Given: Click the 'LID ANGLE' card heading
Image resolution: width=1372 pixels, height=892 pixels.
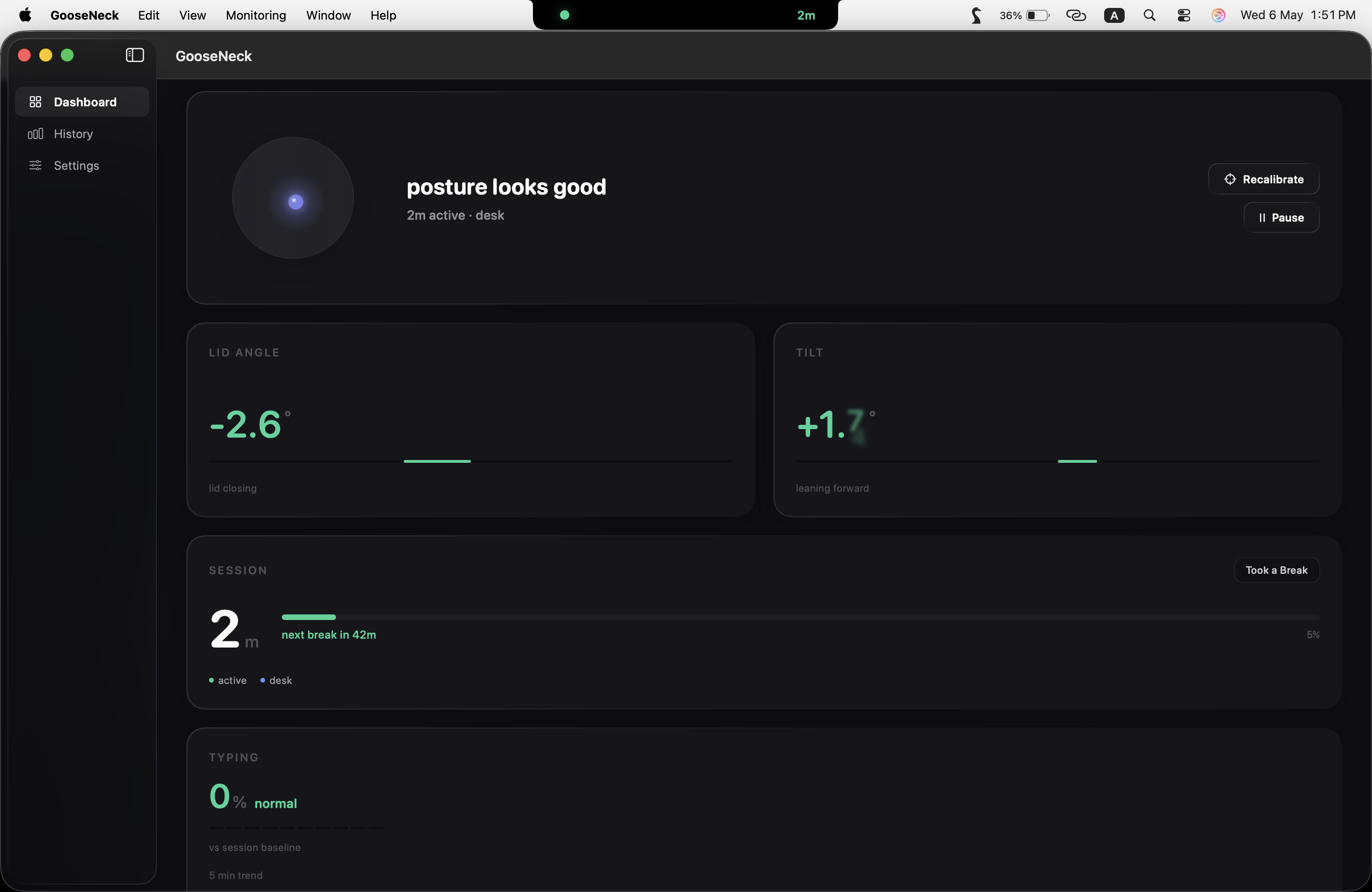Looking at the screenshot, I should tap(245, 353).
